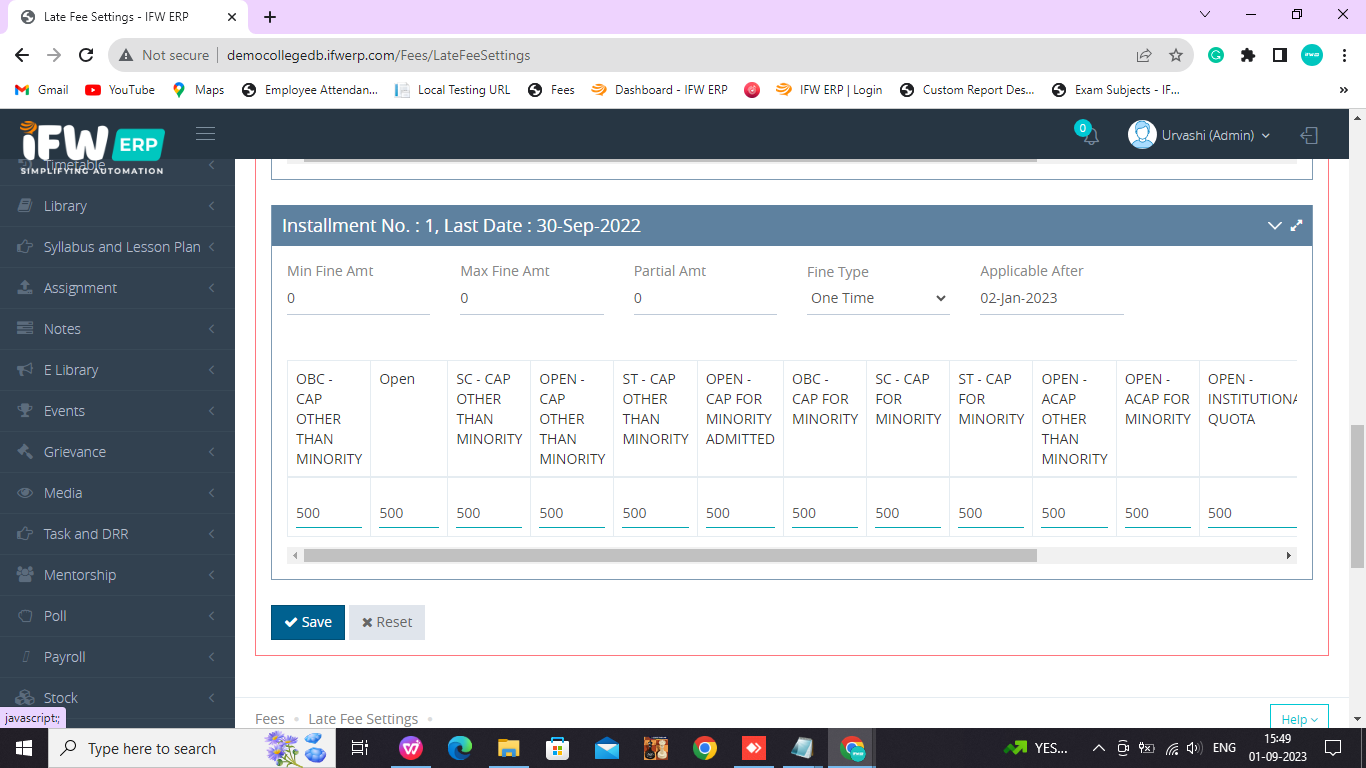Image resolution: width=1366 pixels, height=768 pixels.
Task: Expand the Help dropdown
Action: pyautogui.click(x=1299, y=719)
